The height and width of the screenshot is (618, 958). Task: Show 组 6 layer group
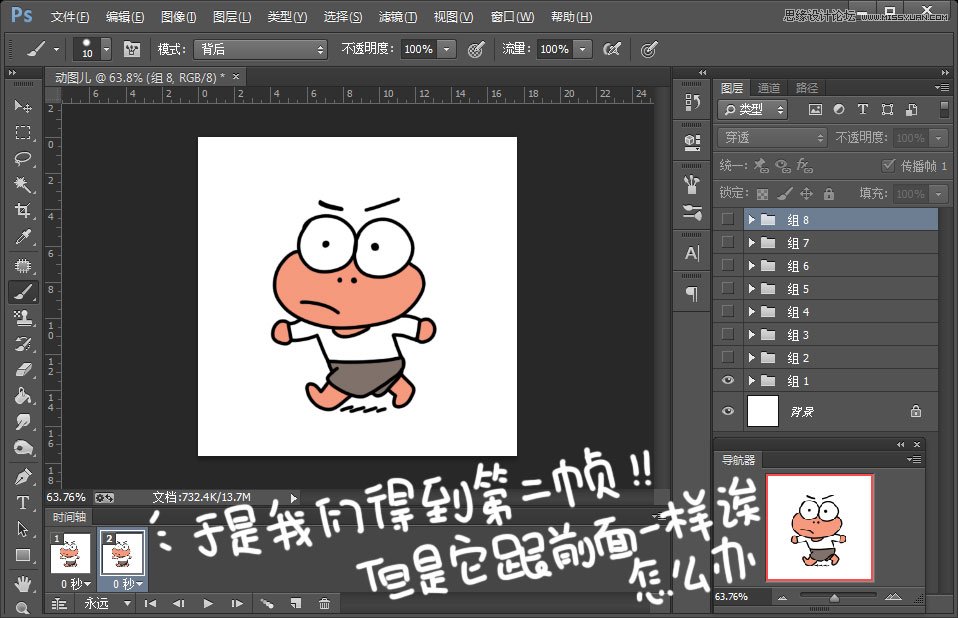coord(728,265)
